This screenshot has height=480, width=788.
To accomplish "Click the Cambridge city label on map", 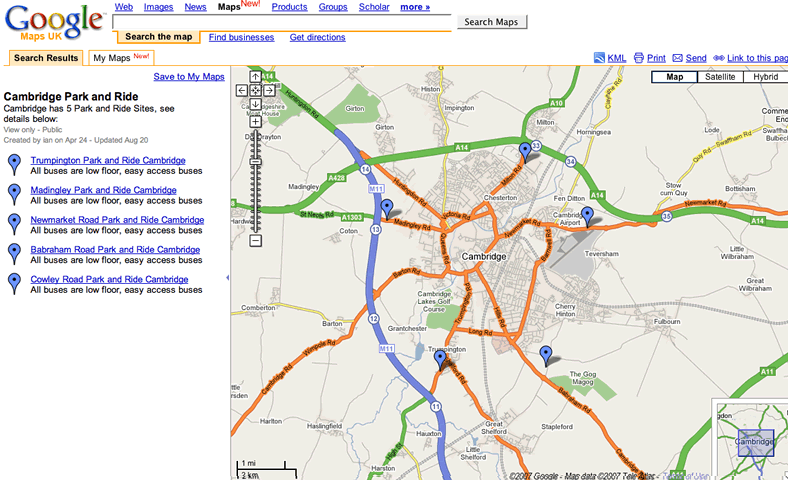I will pos(483,256).
